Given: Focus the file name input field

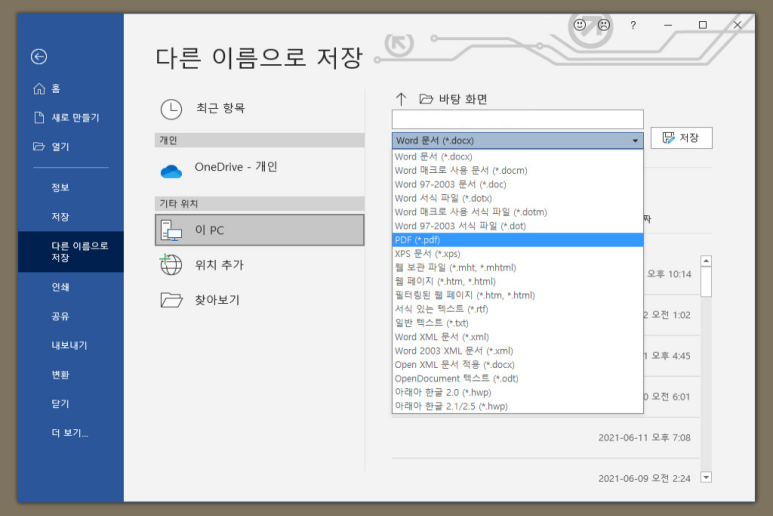Looking at the screenshot, I should [518, 119].
